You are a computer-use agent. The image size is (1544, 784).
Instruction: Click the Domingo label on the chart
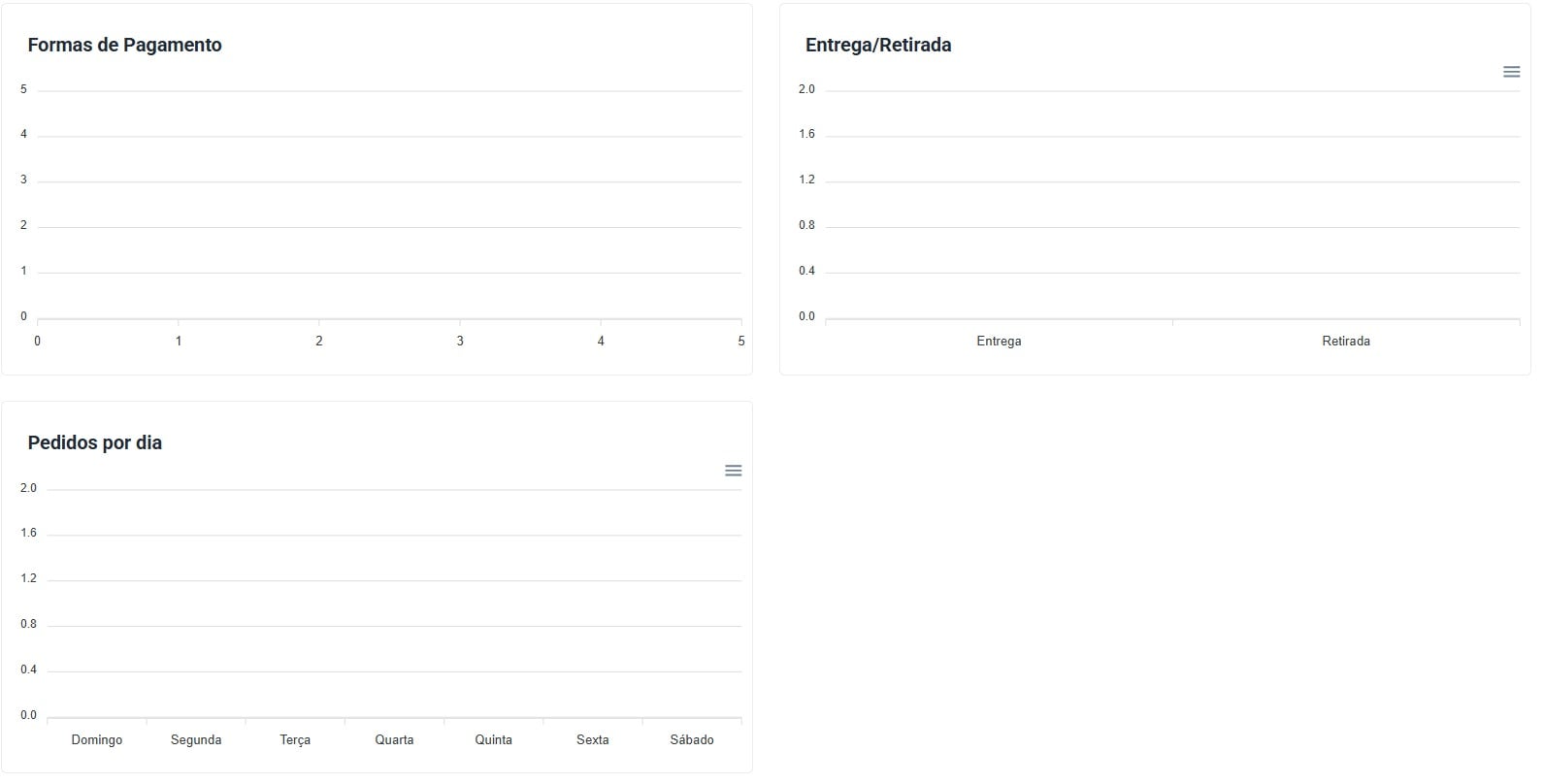tap(97, 739)
